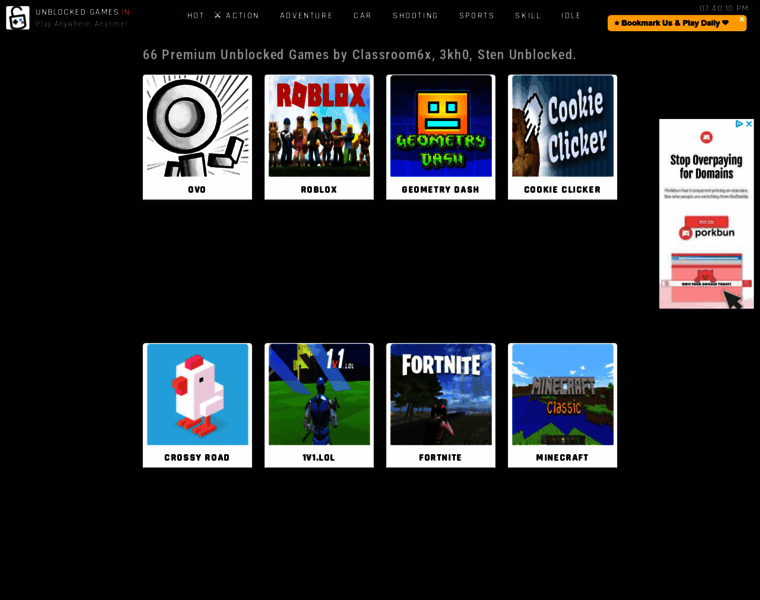Click the FORTNITE title label

pos(440,458)
